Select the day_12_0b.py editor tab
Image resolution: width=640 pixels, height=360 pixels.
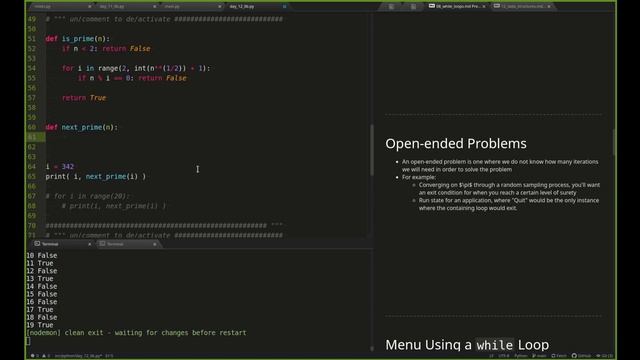coord(255,7)
